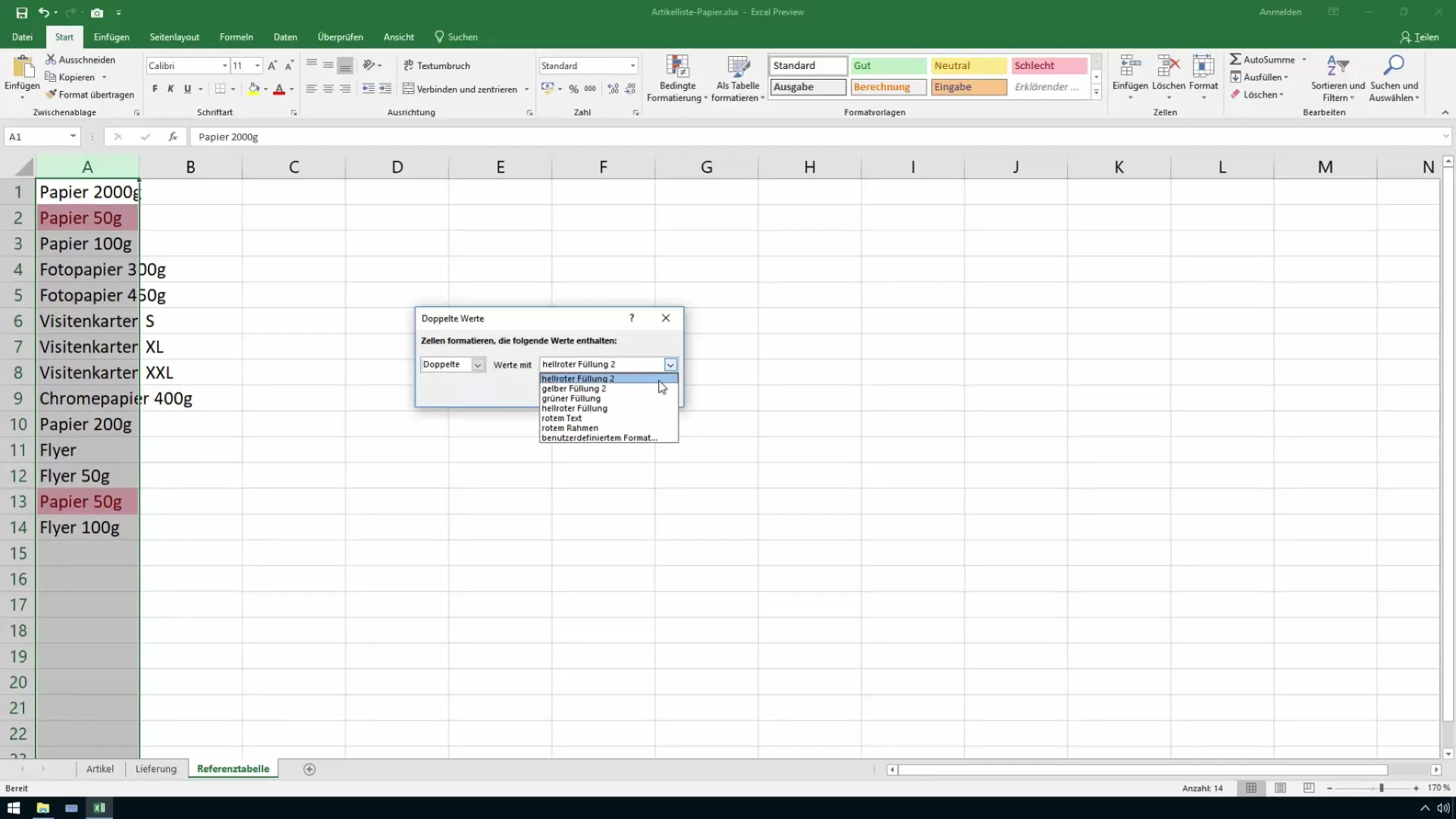This screenshot has width=1456, height=819.
Task: Open Sortieren und Filtern
Action: [1338, 79]
